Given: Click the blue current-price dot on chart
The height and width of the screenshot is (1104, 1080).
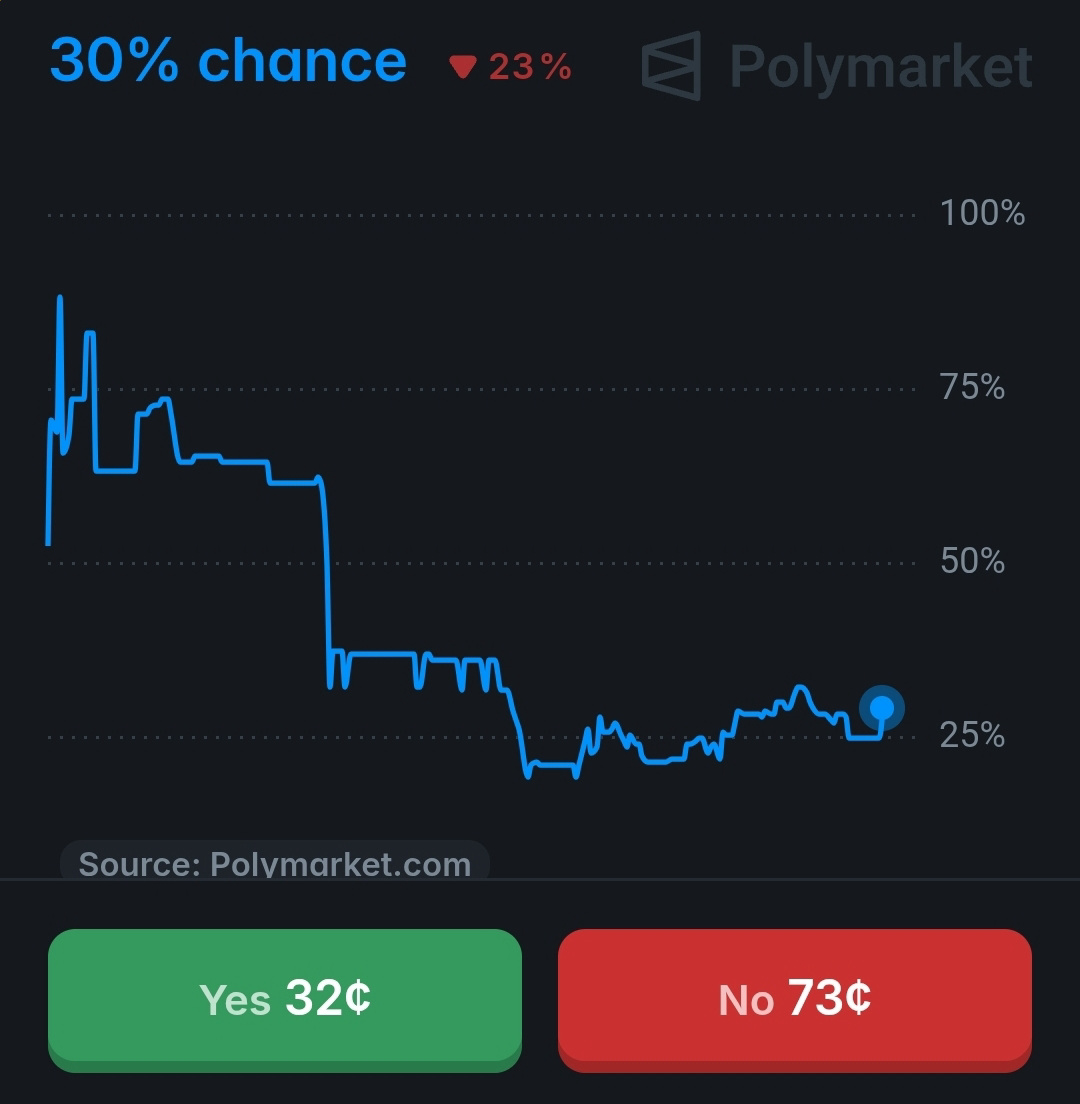Looking at the screenshot, I should [881, 708].
